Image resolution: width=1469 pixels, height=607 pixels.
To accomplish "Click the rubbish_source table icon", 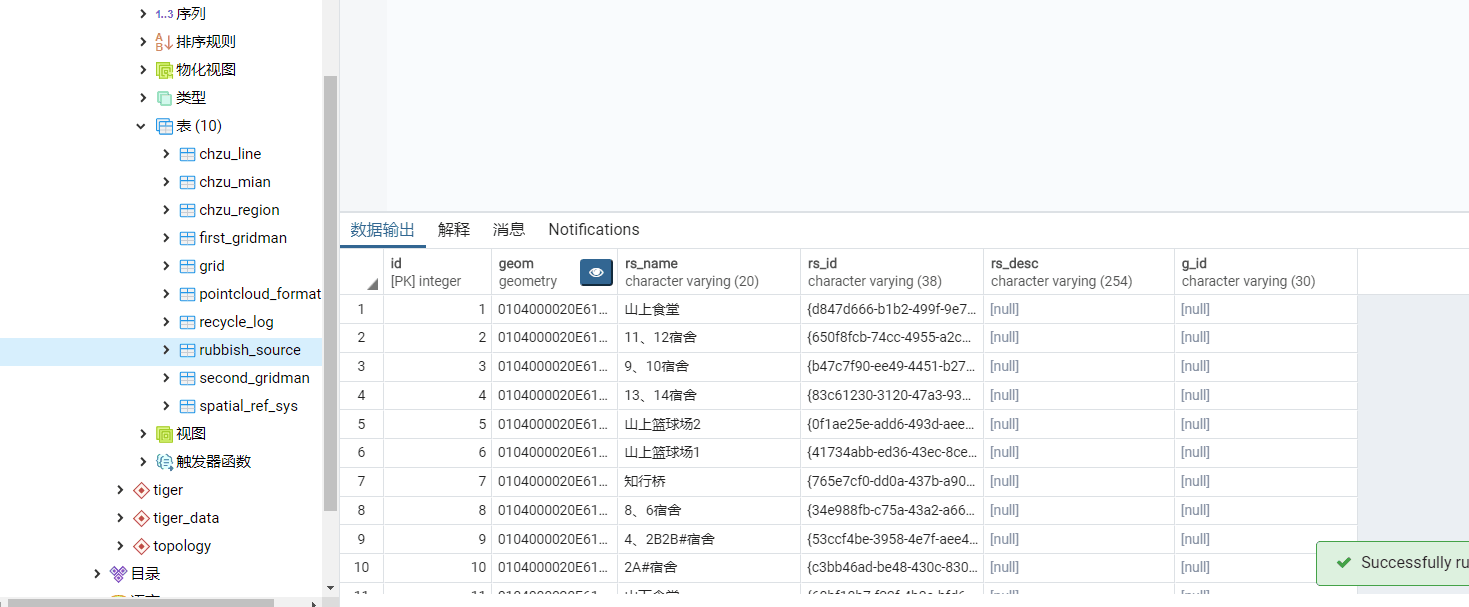I will coord(187,350).
